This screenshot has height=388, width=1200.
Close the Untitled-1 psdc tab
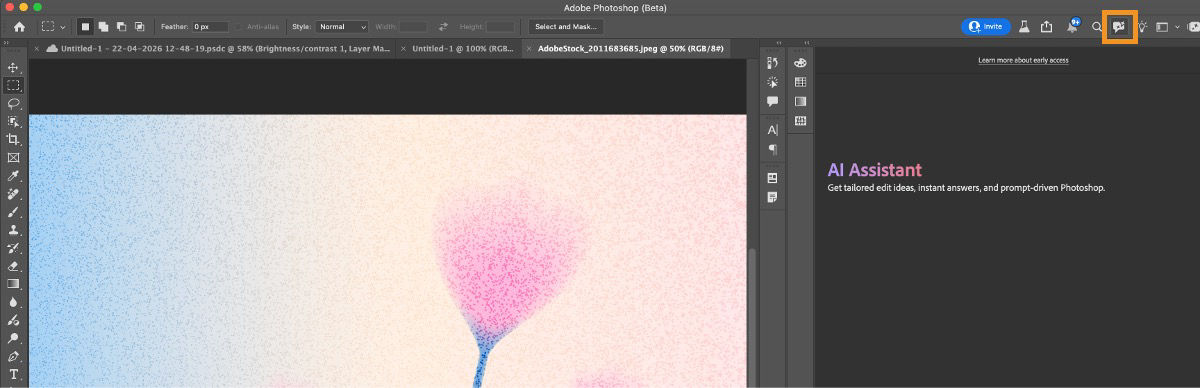(38, 48)
